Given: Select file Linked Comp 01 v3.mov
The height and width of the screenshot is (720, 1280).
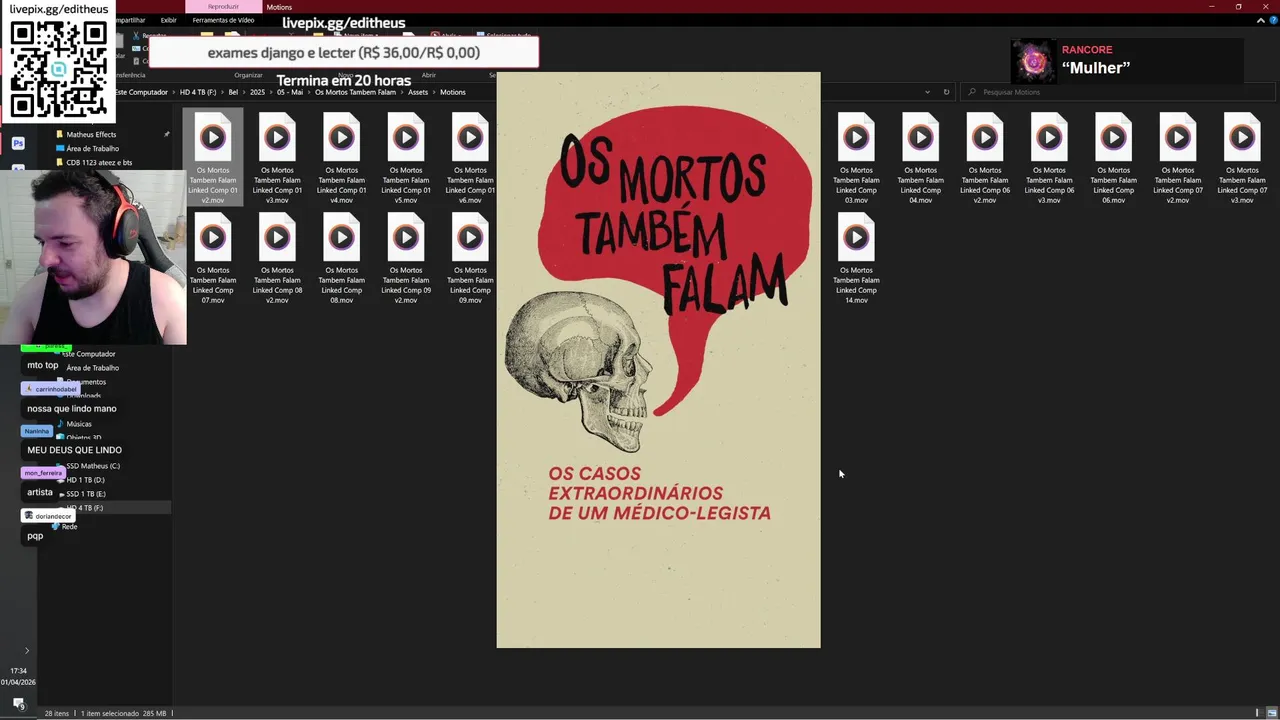Looking at the screenshot, I should point(277,156).
